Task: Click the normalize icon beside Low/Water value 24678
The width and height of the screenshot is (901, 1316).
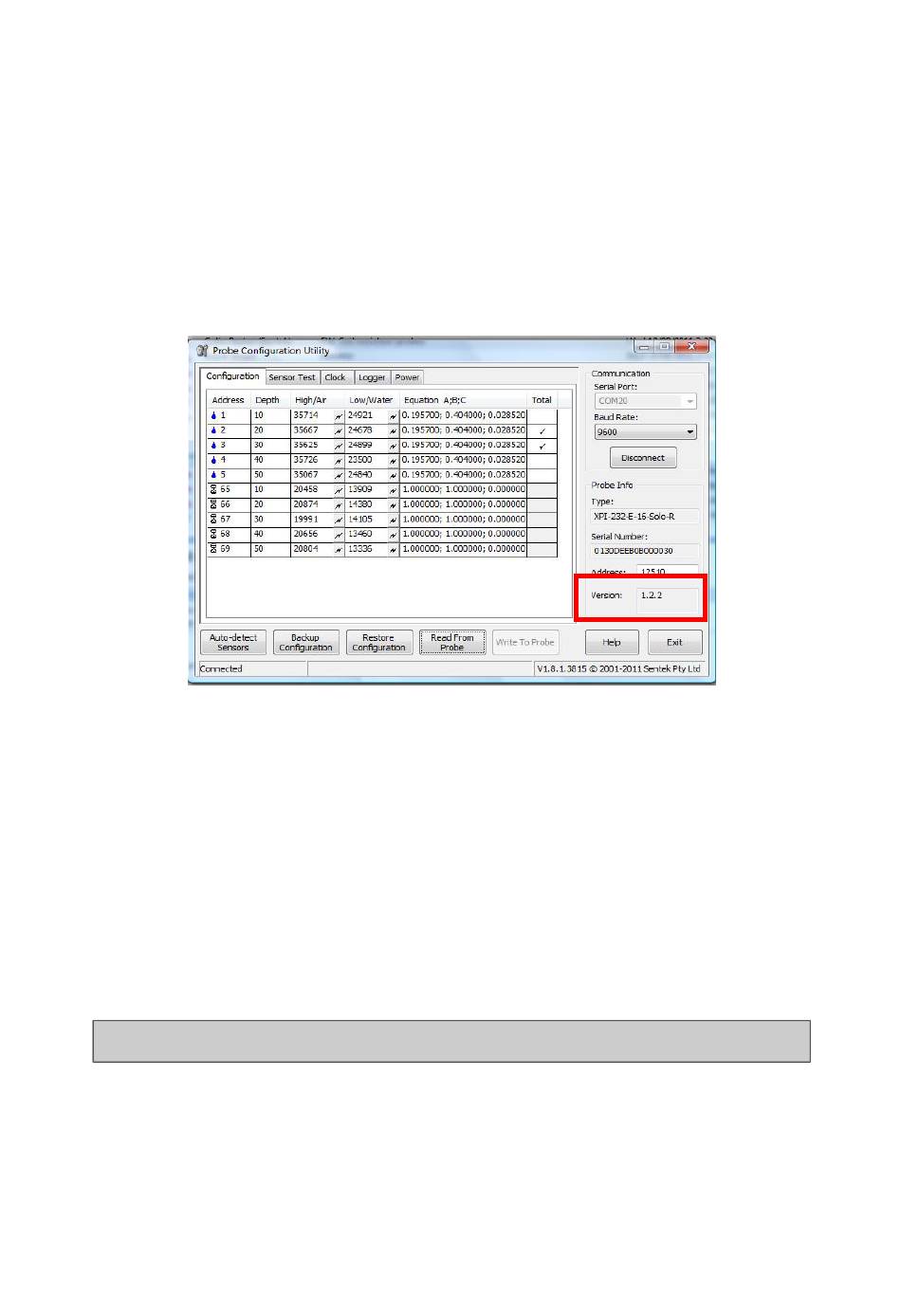Action: (393, 430)
